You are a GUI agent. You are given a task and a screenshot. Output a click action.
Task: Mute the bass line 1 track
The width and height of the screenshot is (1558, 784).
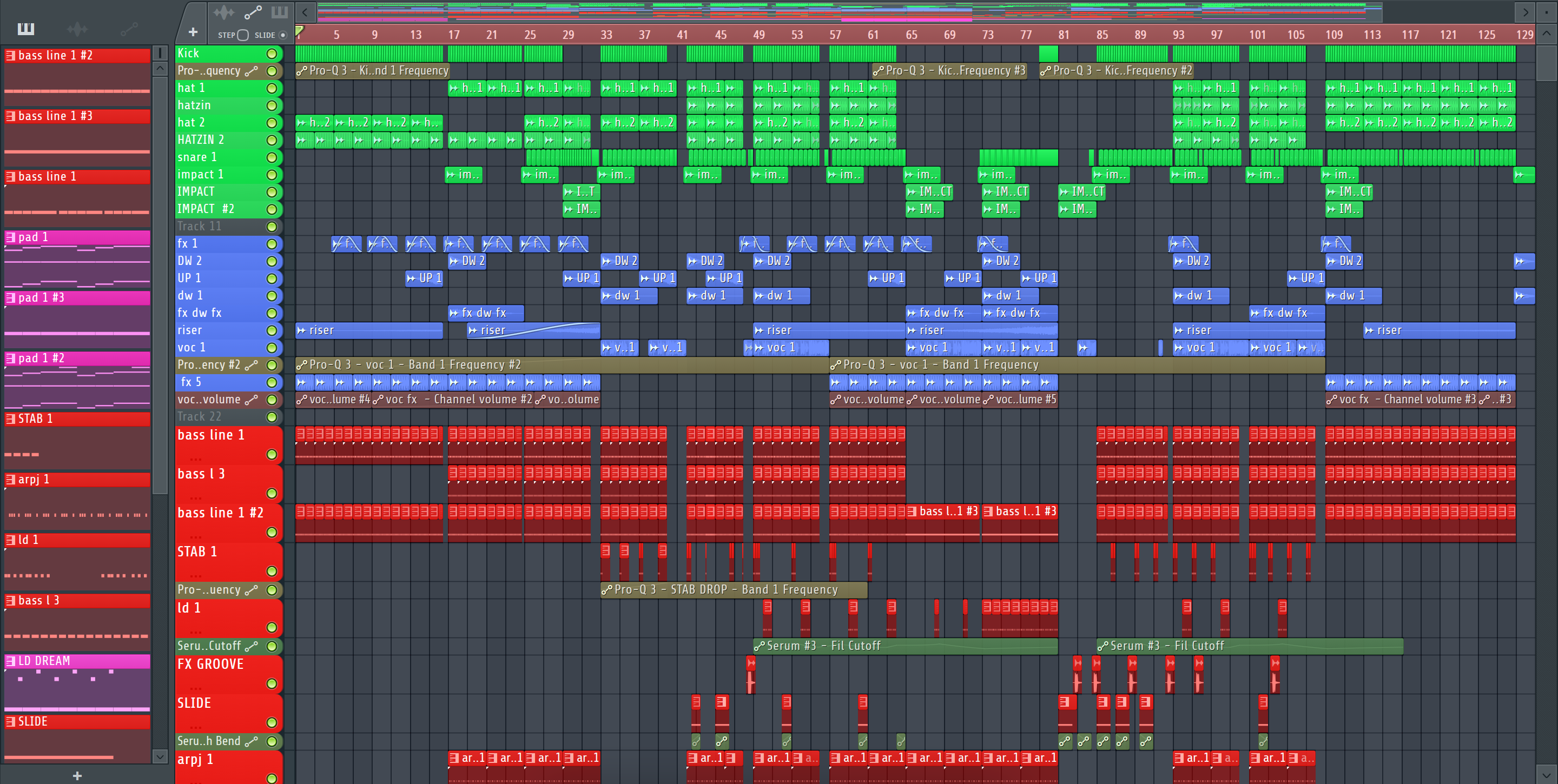(272, 455)
